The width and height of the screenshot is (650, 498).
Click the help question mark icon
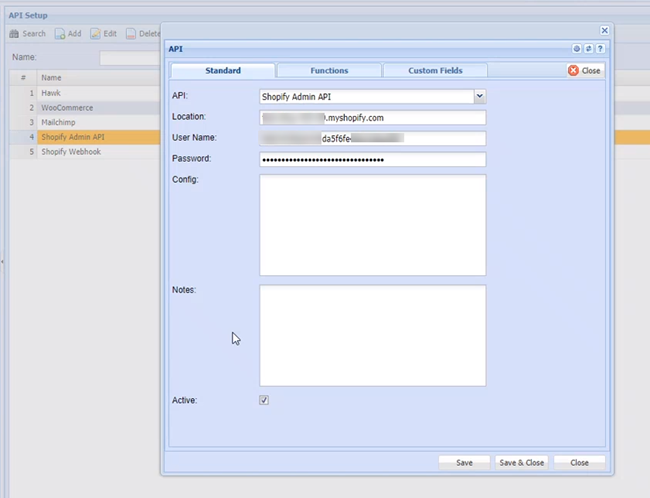(x=599, y=48)
